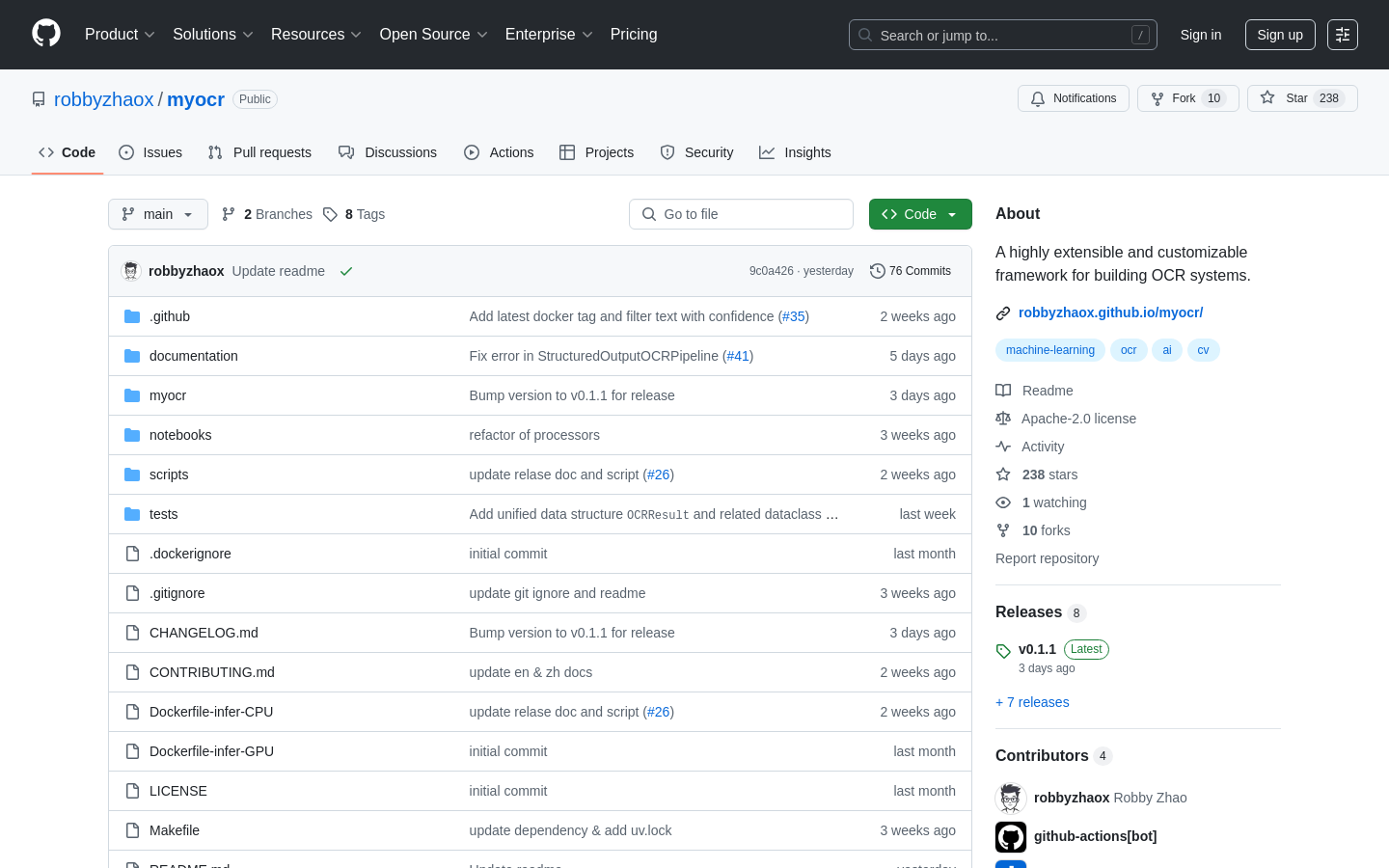Click robbyzhaox avatar in commit bar
Screen dimensions: 1389x868
click(131, 271)
